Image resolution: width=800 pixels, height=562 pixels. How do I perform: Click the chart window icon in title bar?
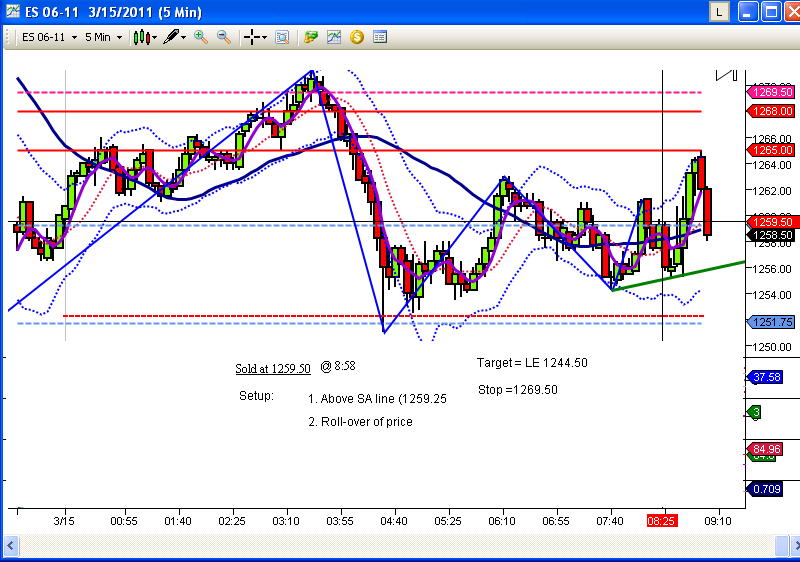[x=13, y=11]
